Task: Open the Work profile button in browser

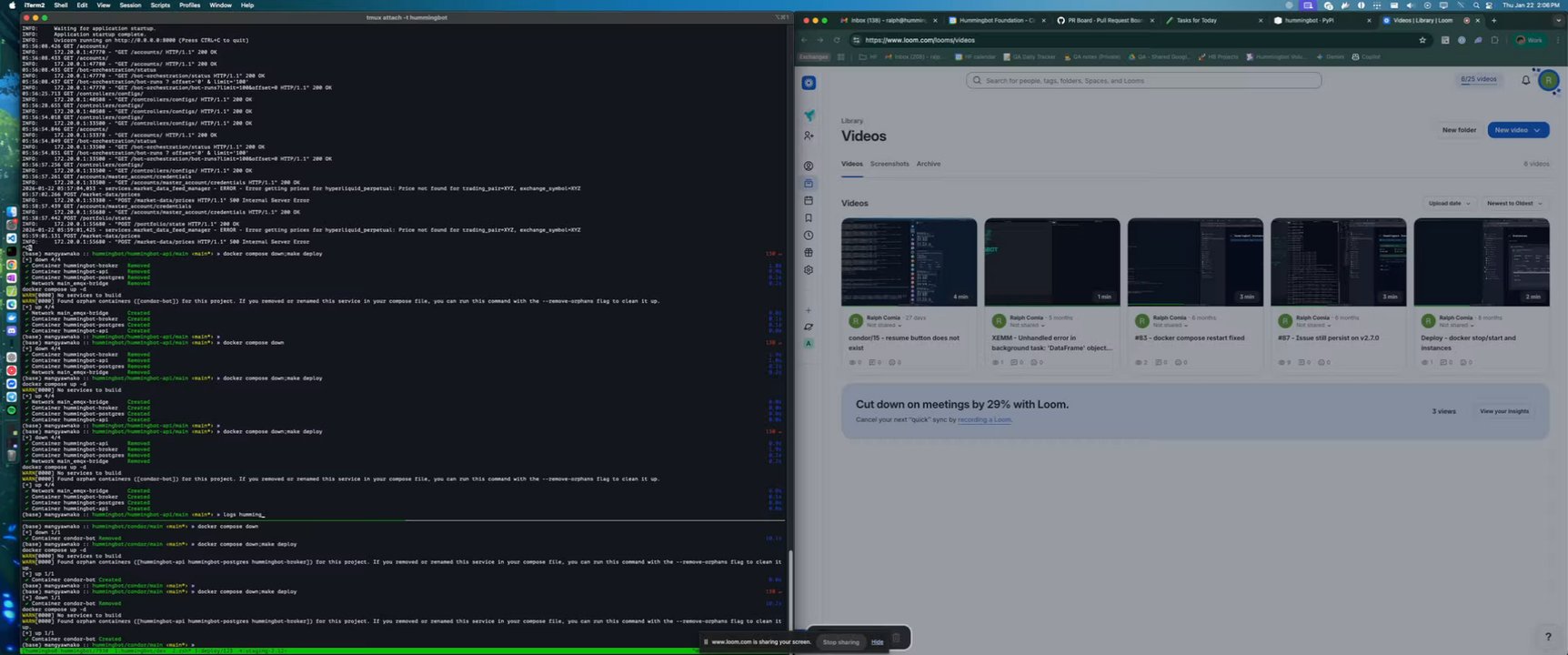Action: point(1530,40)
